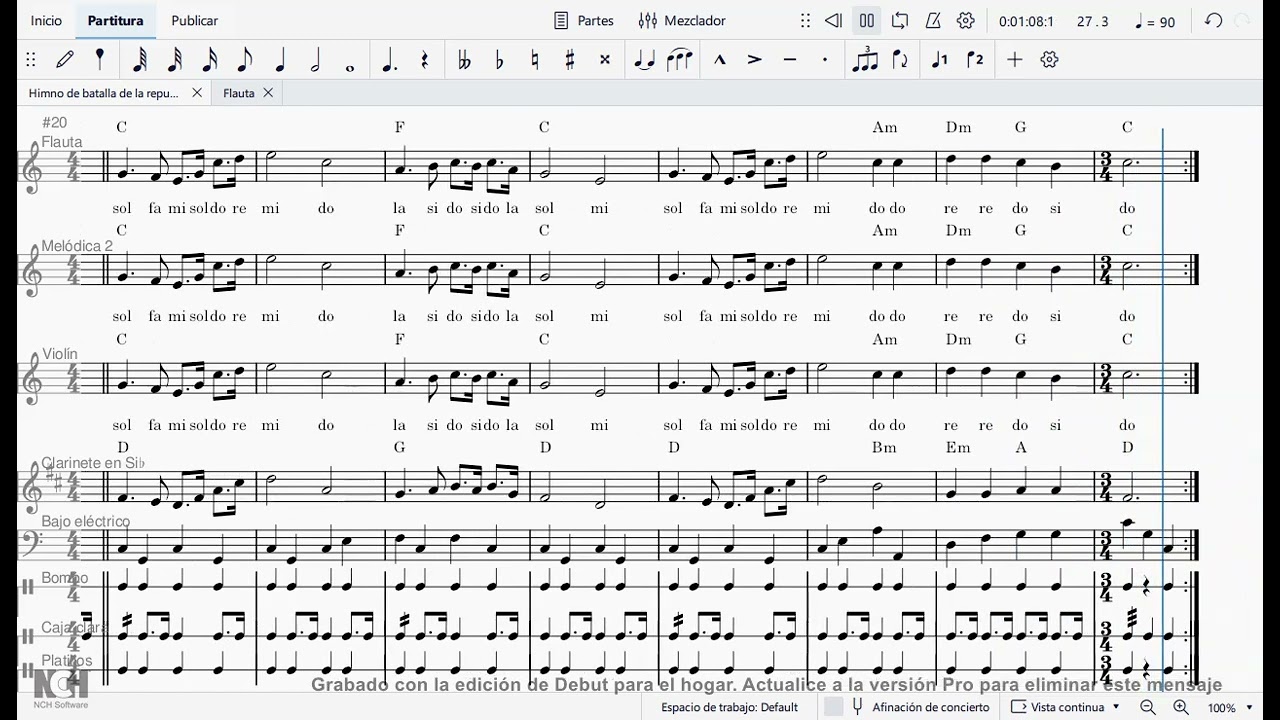Select the Bajo eléctrico staff label
The image size is (1280, 720).
86,521
